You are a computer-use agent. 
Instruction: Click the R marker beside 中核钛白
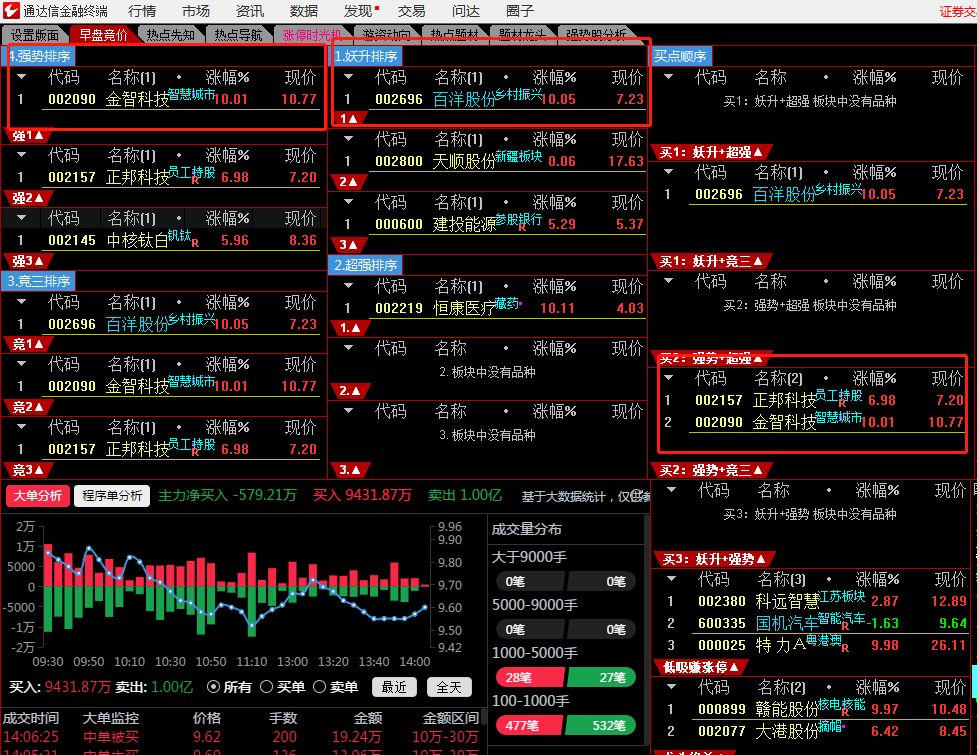(195, 243)
